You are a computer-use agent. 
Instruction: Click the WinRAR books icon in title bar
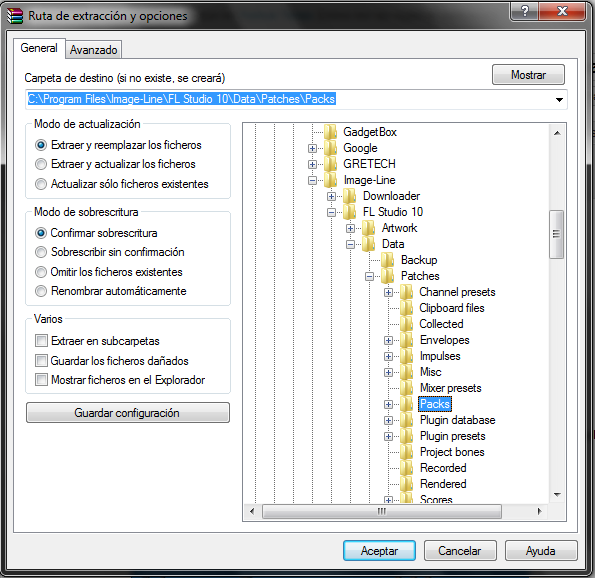pyautogui.click(x=15, y=16)
